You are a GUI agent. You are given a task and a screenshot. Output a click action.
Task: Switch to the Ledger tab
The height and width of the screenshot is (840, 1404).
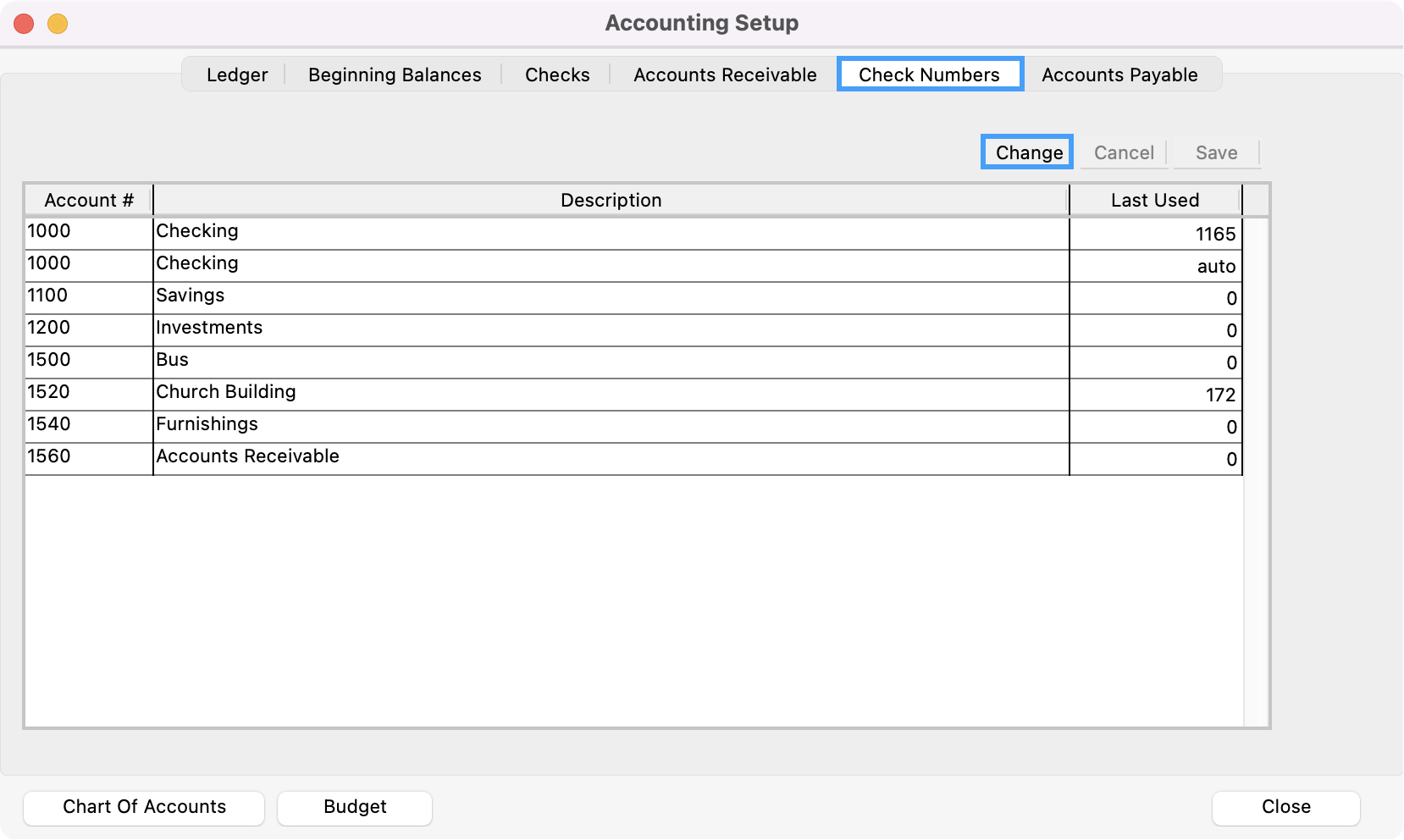[236, 75]
